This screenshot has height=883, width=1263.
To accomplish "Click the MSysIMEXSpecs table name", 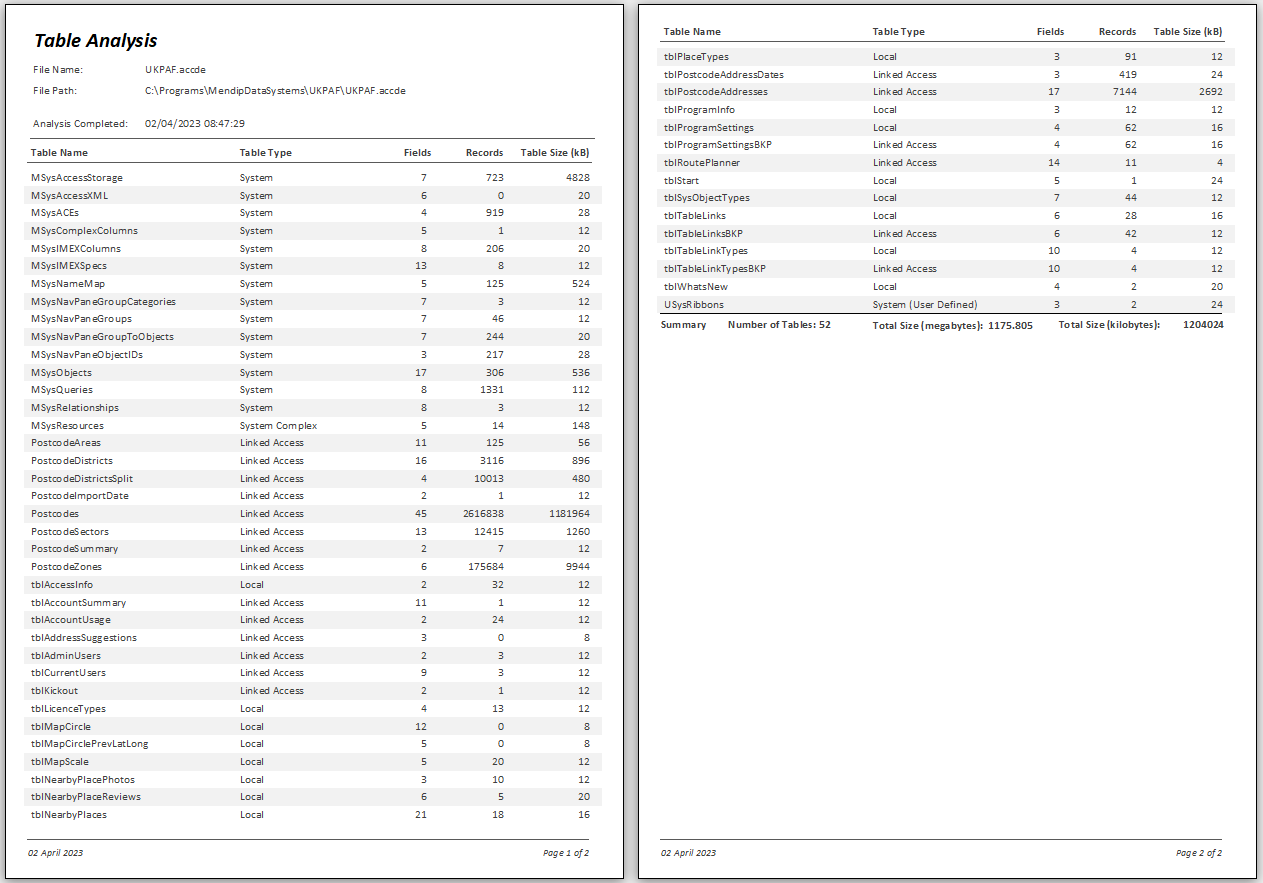I will pyautogui.click(x=69, y=266).
